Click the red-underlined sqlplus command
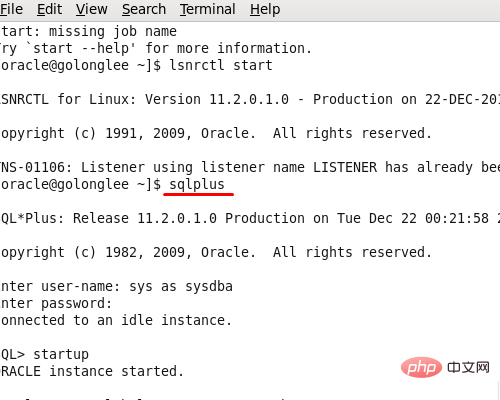 (x=197, y=184)
